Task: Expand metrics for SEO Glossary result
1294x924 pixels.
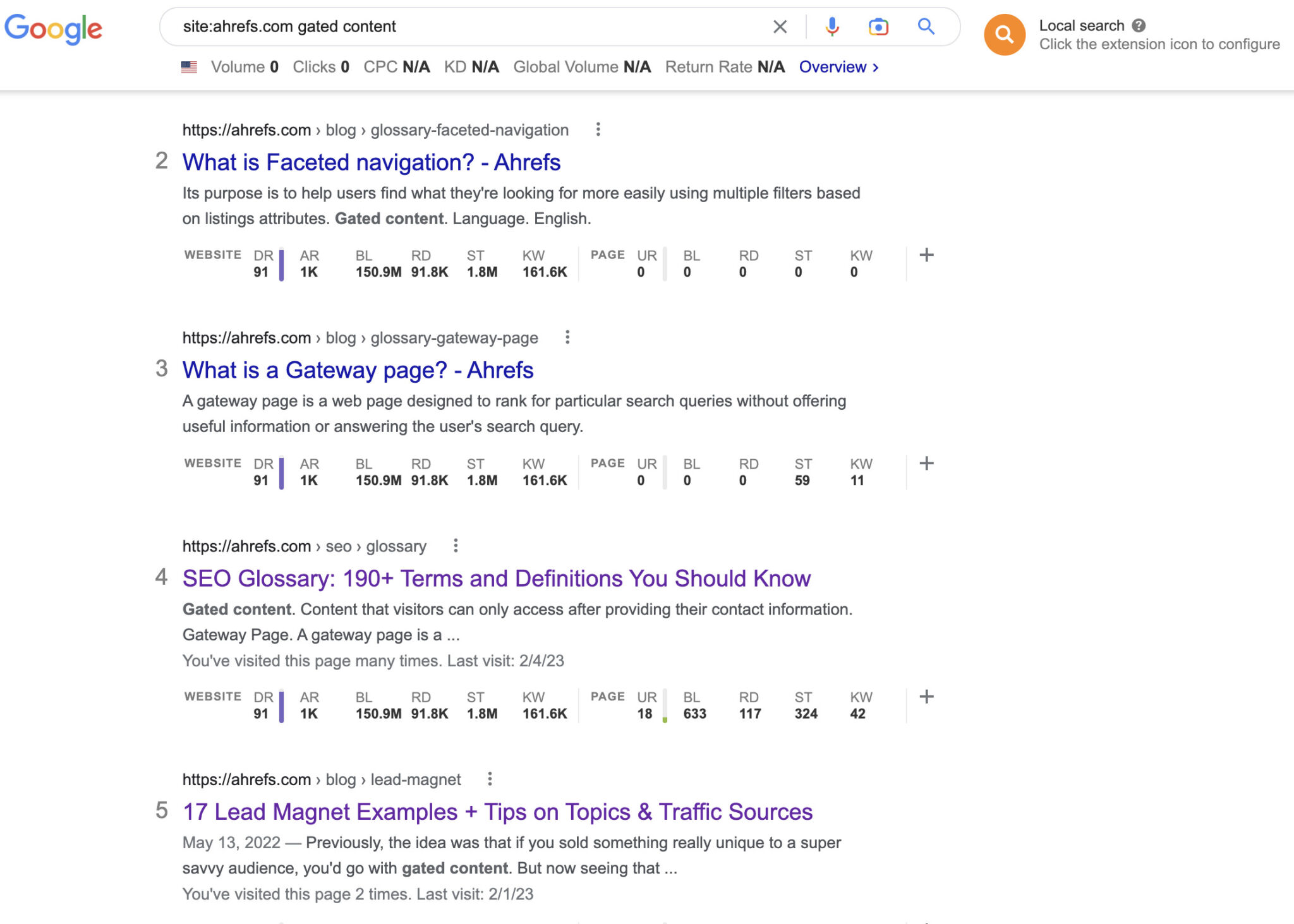Action: [926, 697]
